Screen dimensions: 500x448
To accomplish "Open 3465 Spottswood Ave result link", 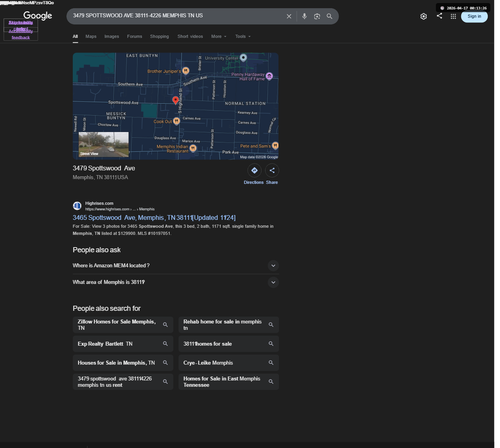I will (154, 218).
